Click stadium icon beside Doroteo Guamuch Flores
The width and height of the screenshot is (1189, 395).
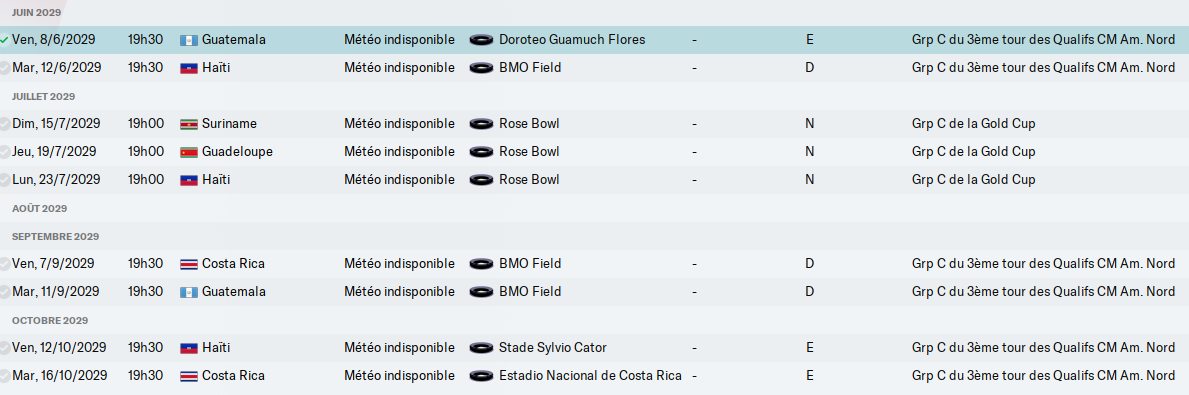coord(481,40)
